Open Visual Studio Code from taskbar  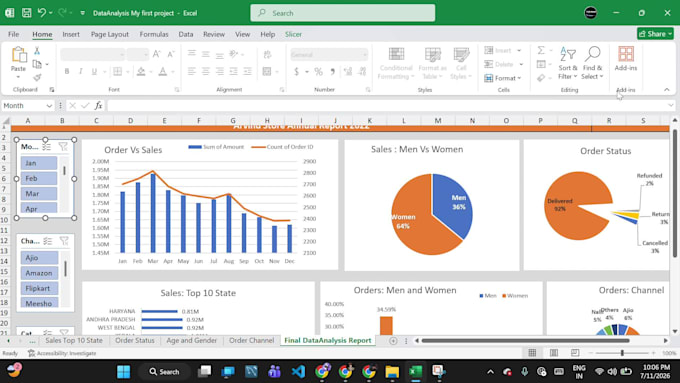[298, 372]
